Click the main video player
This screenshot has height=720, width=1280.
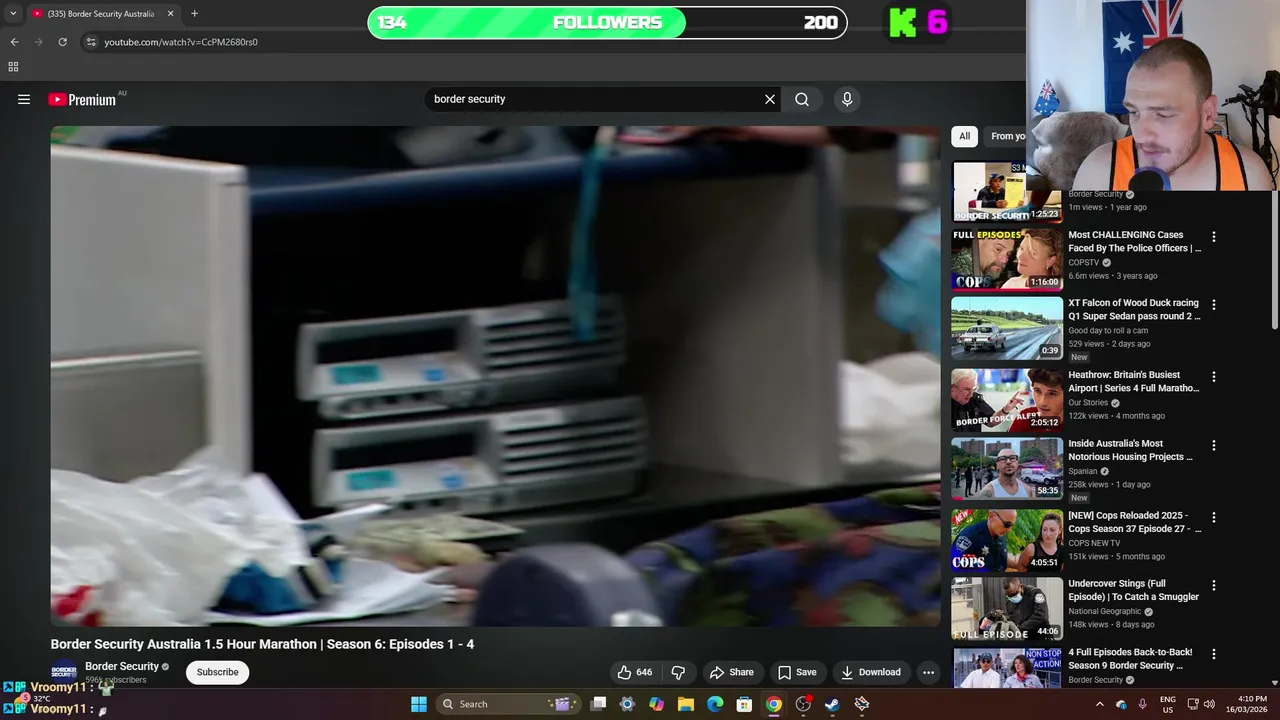tap(495, 376)
